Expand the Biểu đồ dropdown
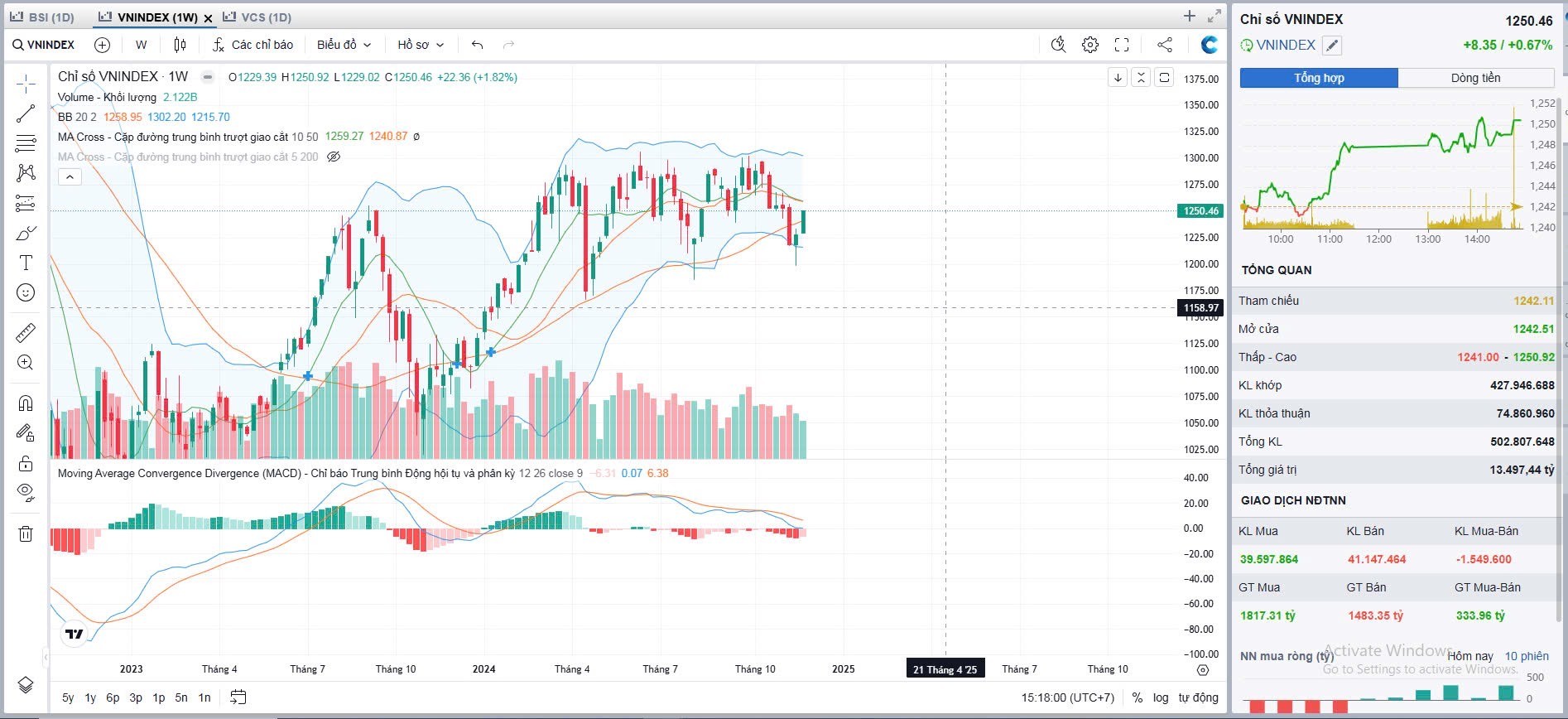Screen dimensions: 1568x719 [x=344, y=45]
